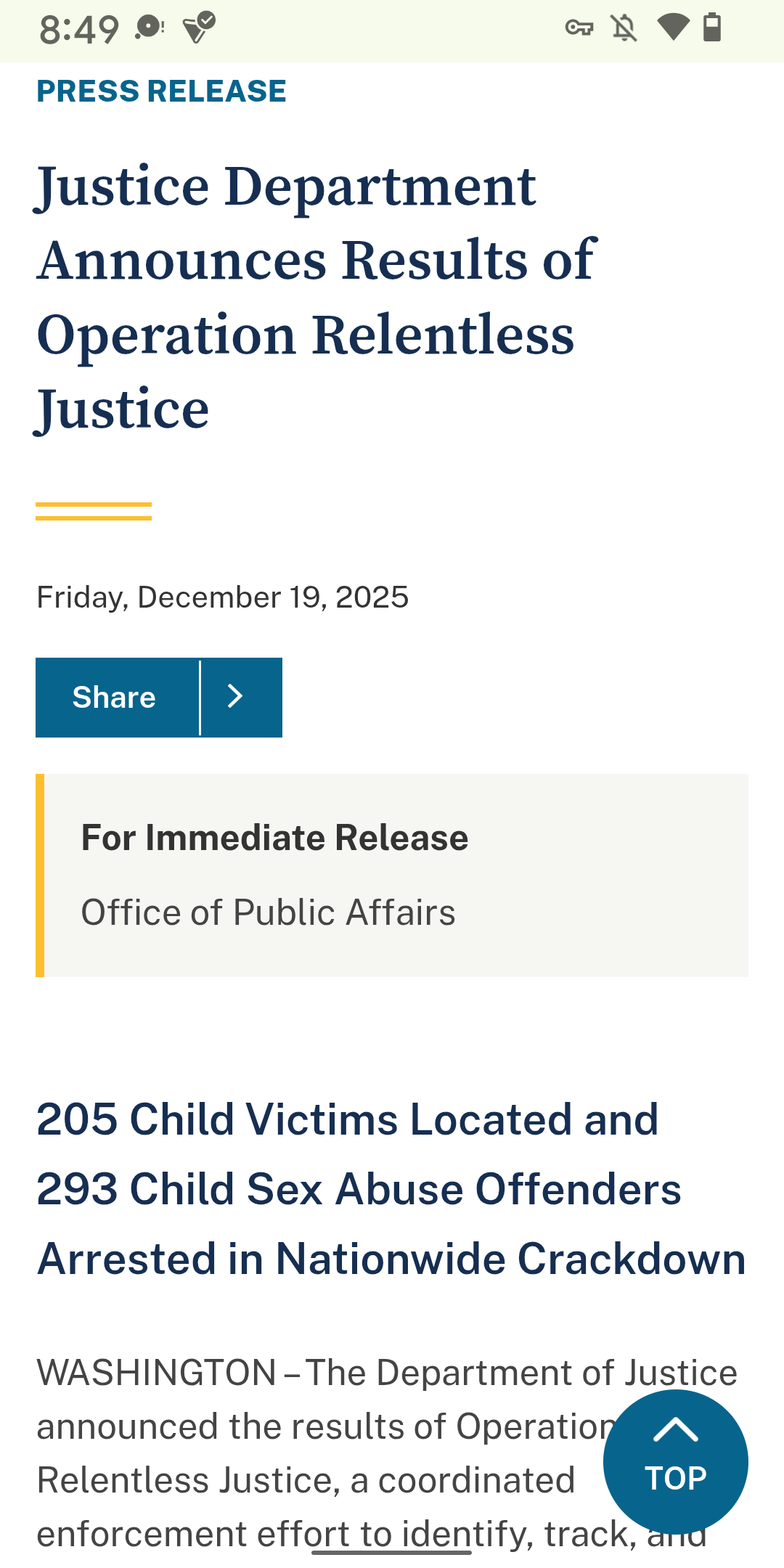This screenshot has height=1568, width=784.
Task: Tap the muted notifications bell icon
Action: pyautogui.click(x=624, y=28)
